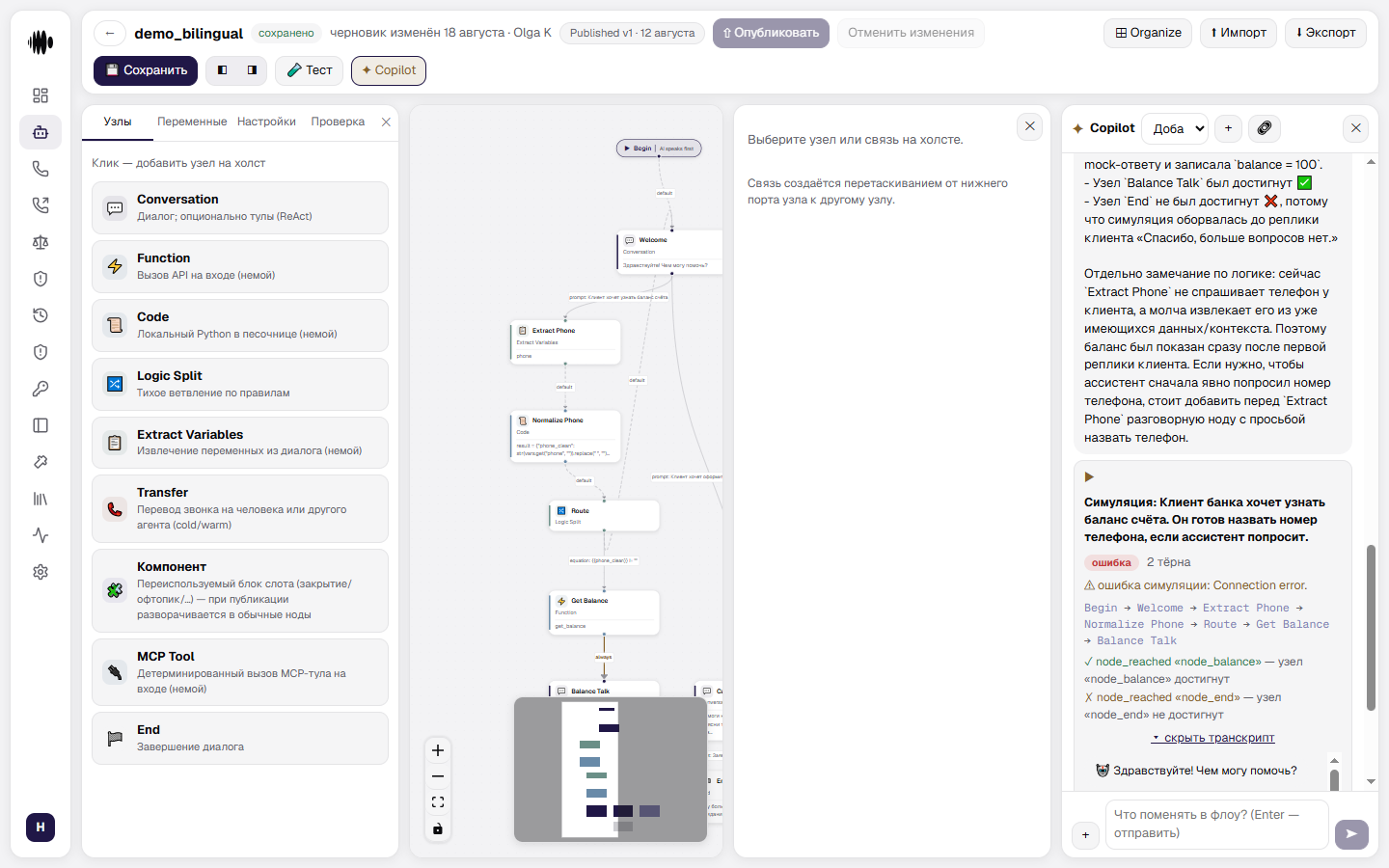Screen dimensions: 1389x868
Task: Send the Copilot message
Action: pyautogui.click(x=1351, y=834)
